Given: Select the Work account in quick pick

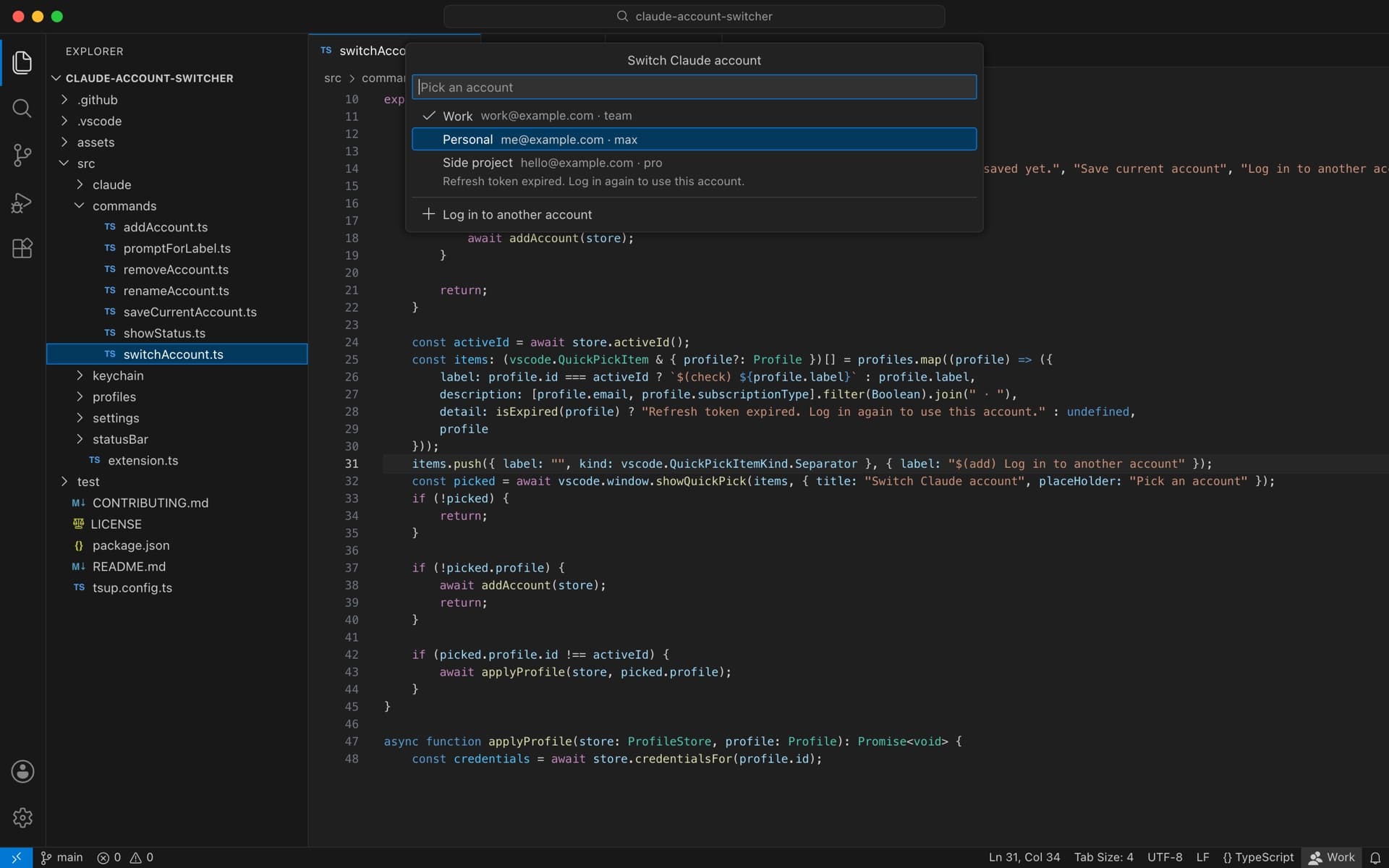Looking at the screenshot, I should [694, 116].
